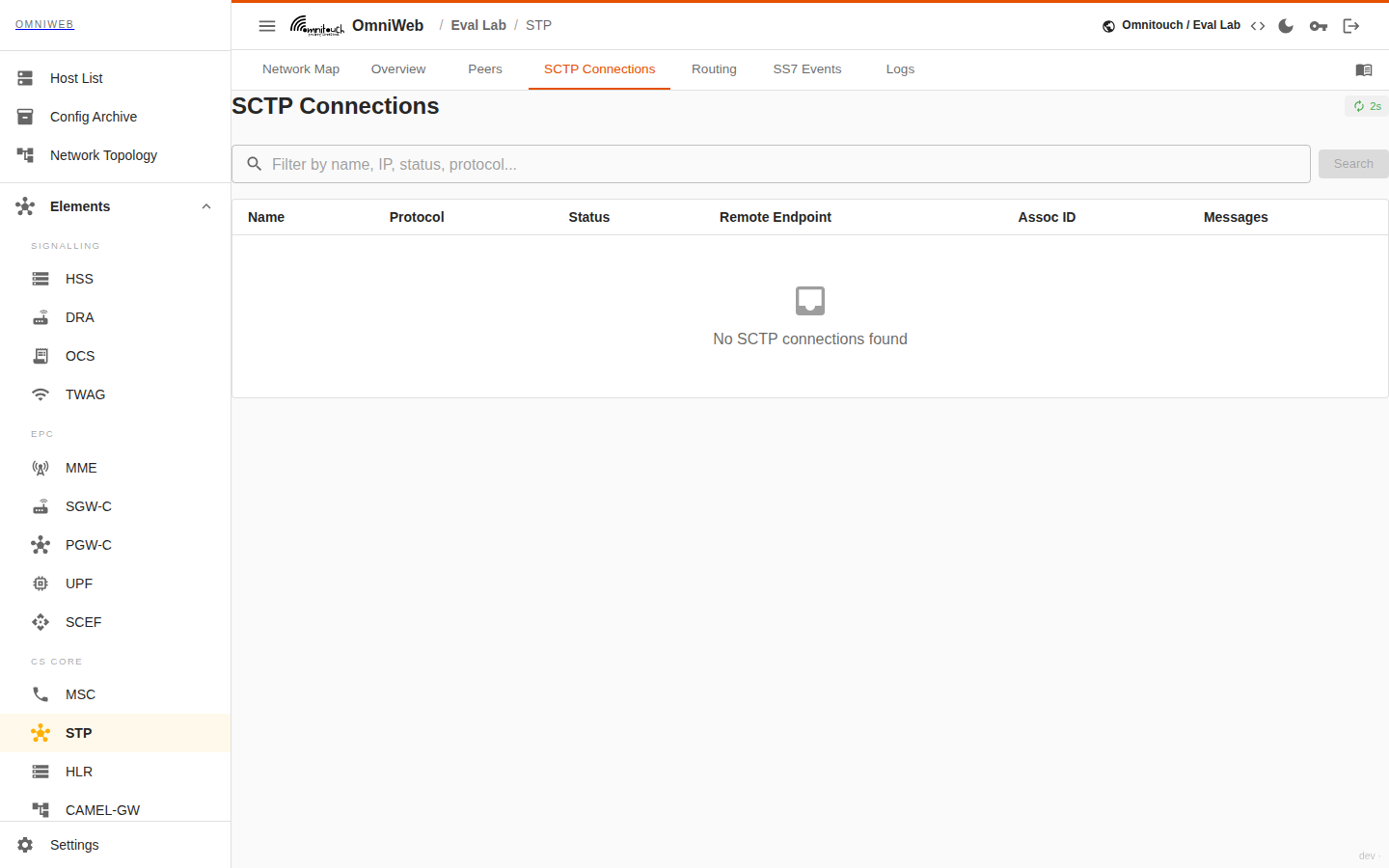Switch to Peers tab

pos(485,69)
